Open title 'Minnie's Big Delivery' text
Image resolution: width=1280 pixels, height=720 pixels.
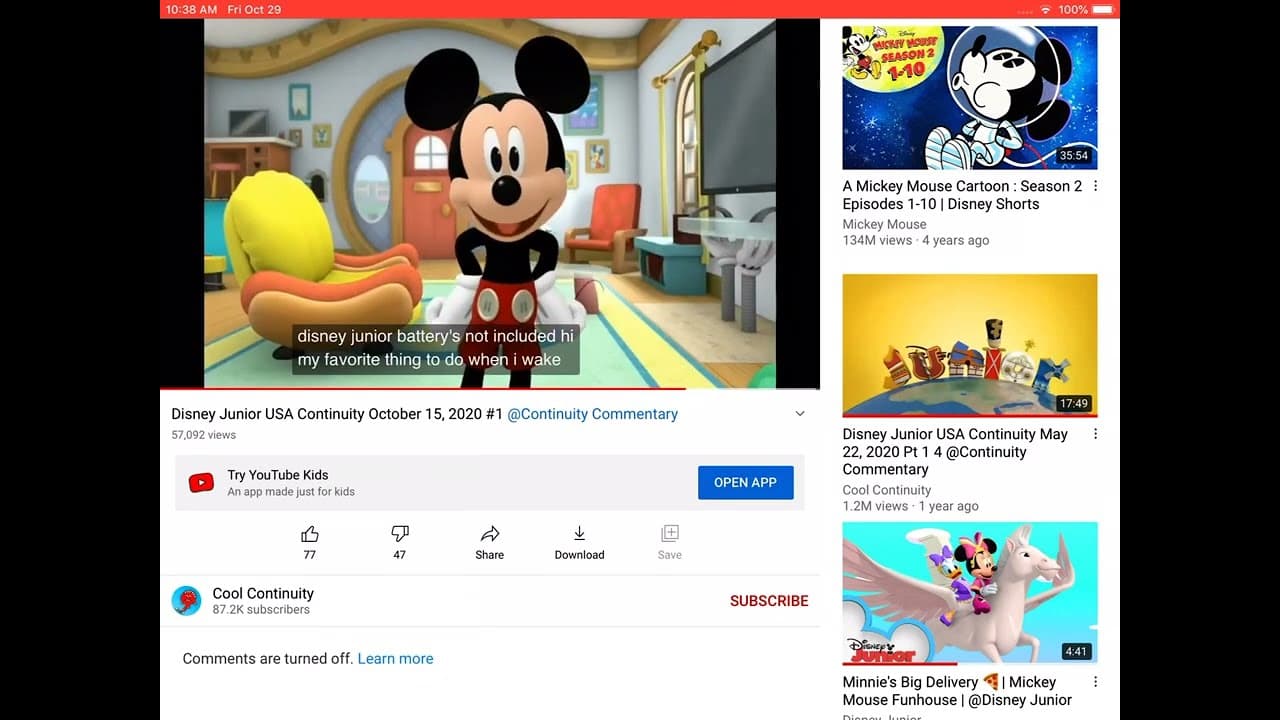pyautogui.click(x=957, y=691)
